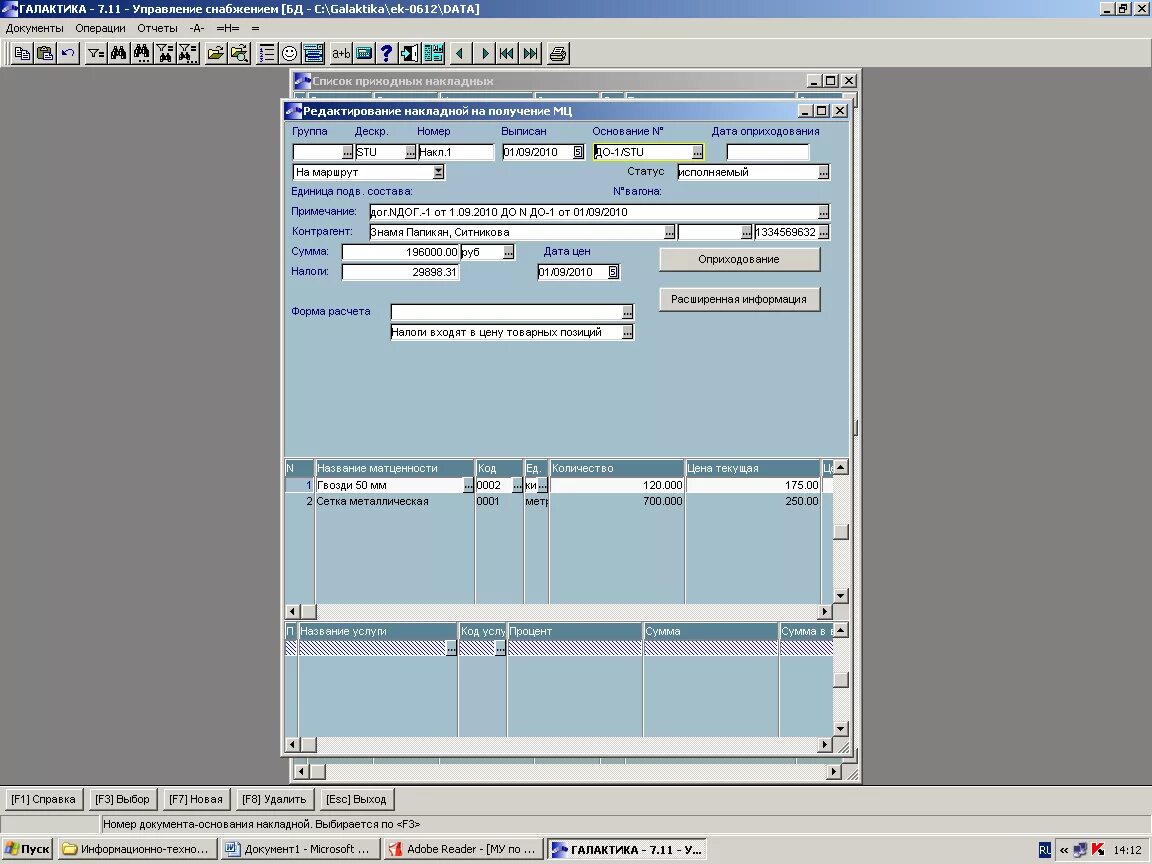
Task: Click the [F3] Выбор button
Action: [x=122, y=799]
